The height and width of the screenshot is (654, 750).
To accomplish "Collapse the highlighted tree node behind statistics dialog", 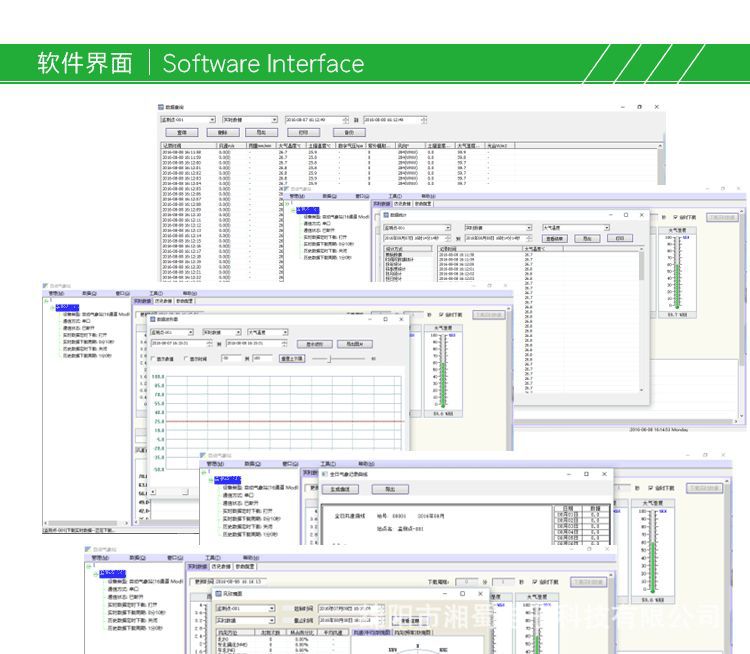I will click(293, 210).
